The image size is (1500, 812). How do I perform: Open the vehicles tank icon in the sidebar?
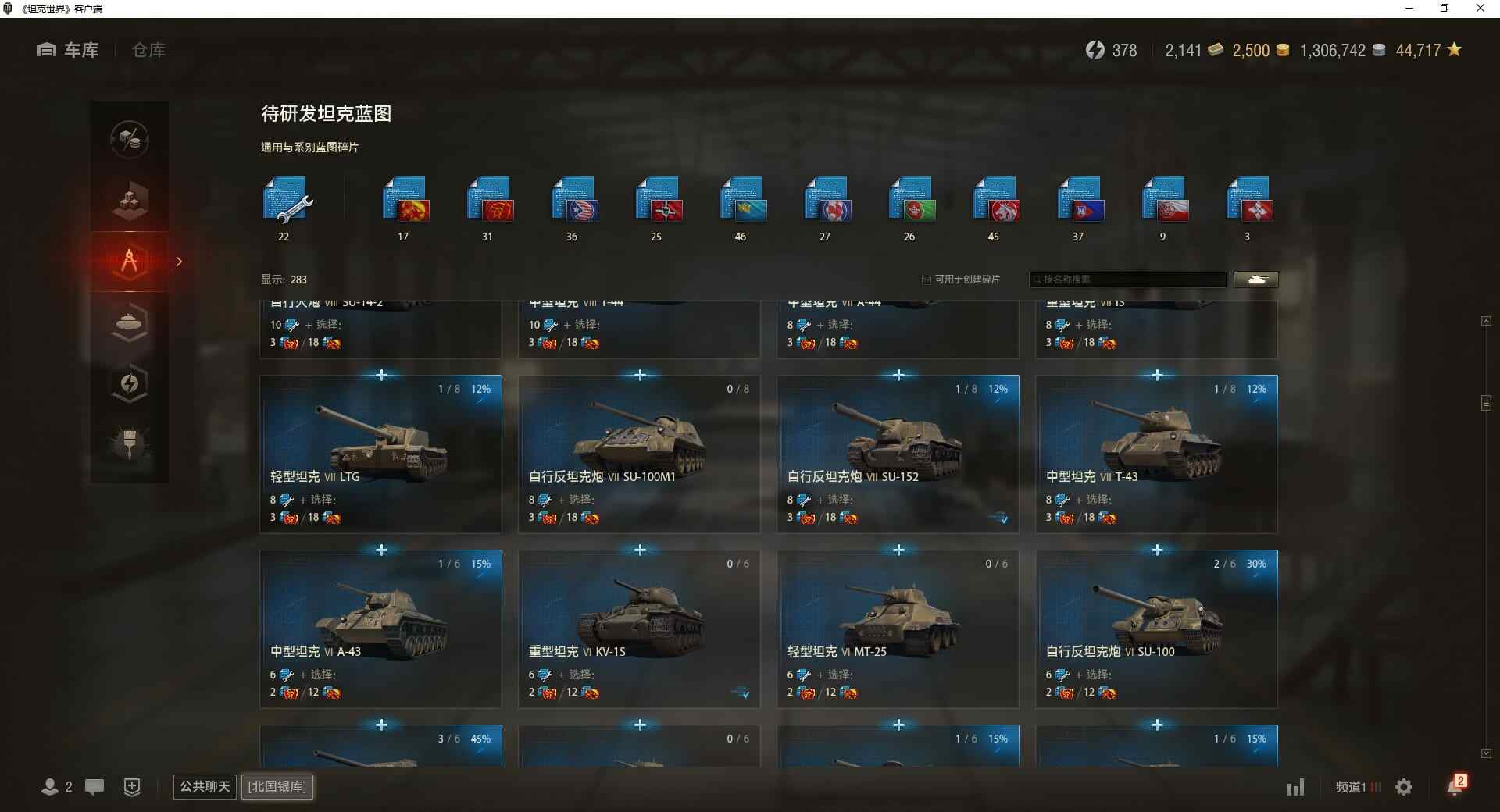(x=130, y=322)
